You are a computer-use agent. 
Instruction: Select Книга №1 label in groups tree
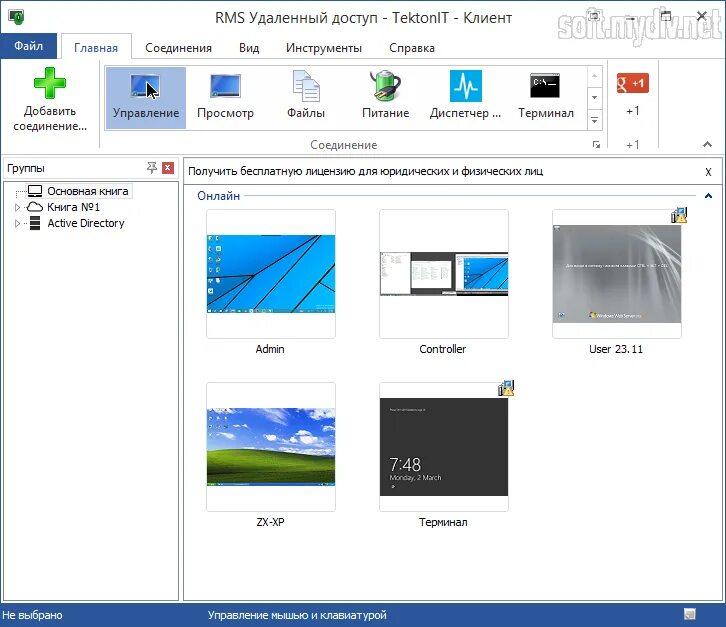[x=73, y=207]
